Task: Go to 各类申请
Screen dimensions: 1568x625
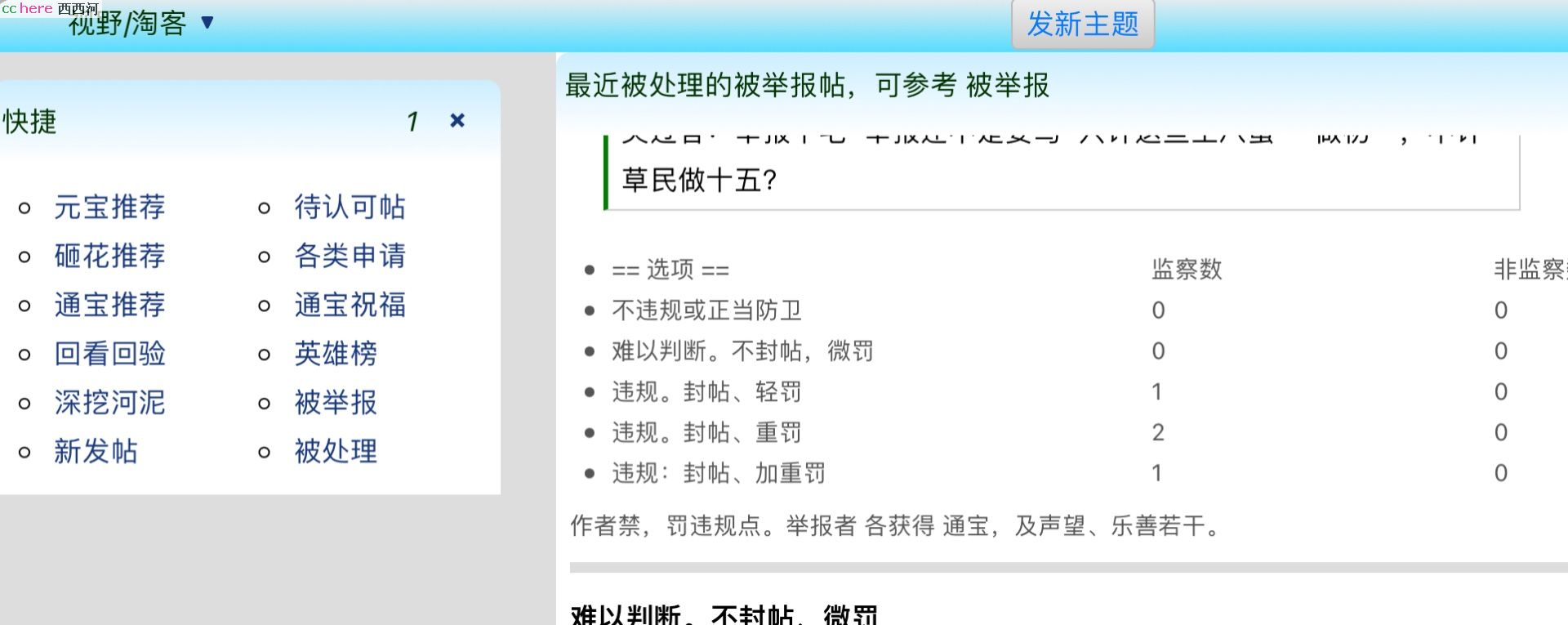Action: tap(350, 257)
